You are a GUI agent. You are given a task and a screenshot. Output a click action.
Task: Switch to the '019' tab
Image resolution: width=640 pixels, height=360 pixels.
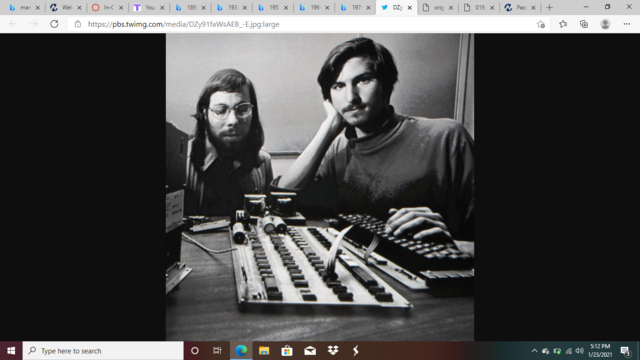(x=478, y=7)
